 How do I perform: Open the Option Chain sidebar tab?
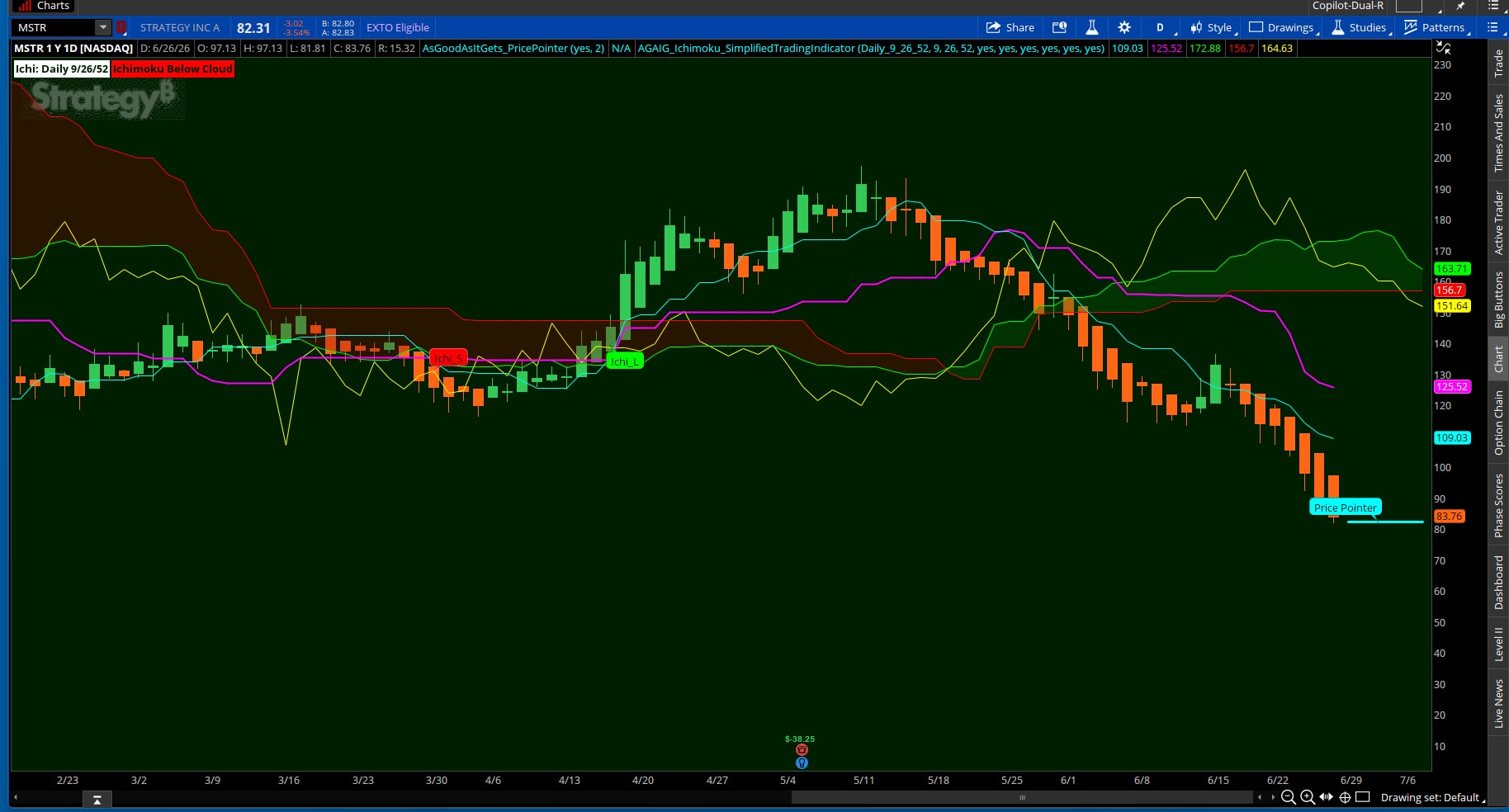(x=1499, y=423)
